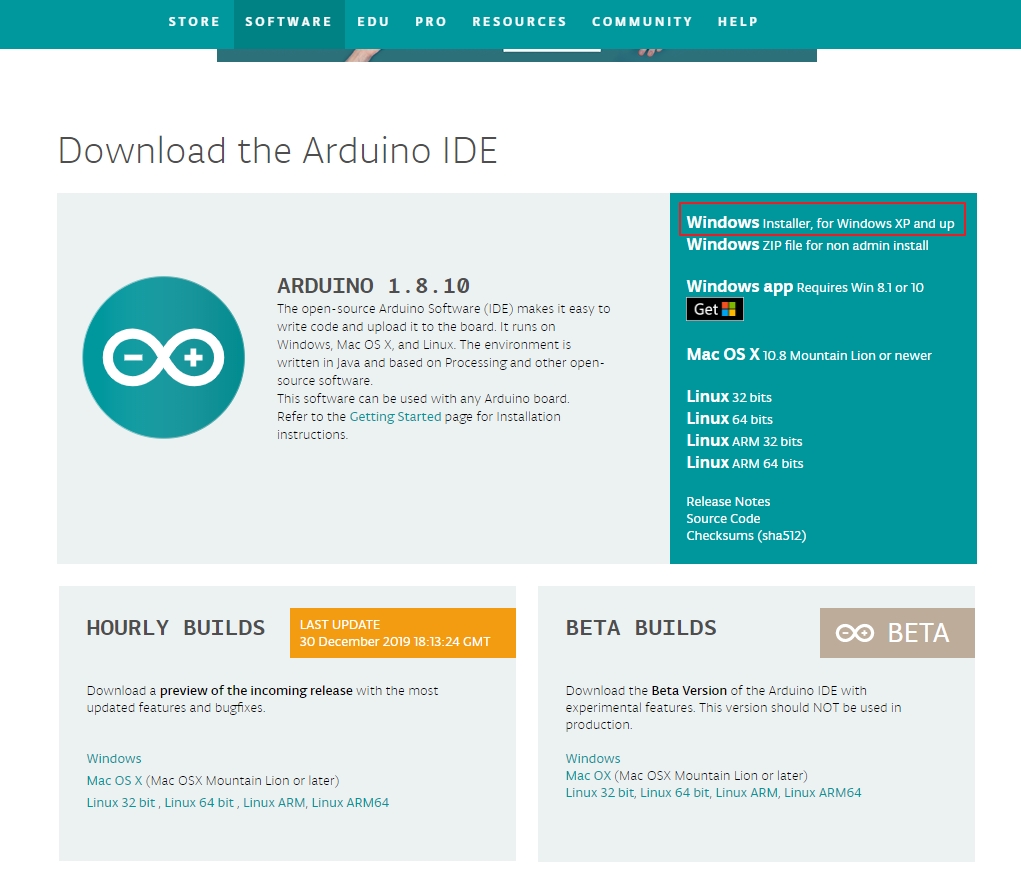Download the Windows Installer for XP and up
The image size is (1021, 875).
[820, 223]
